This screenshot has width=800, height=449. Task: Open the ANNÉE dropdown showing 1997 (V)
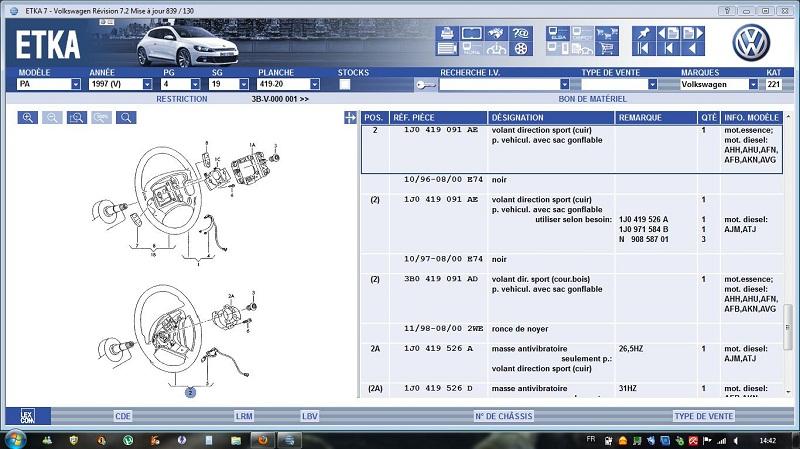pos(147,84)
